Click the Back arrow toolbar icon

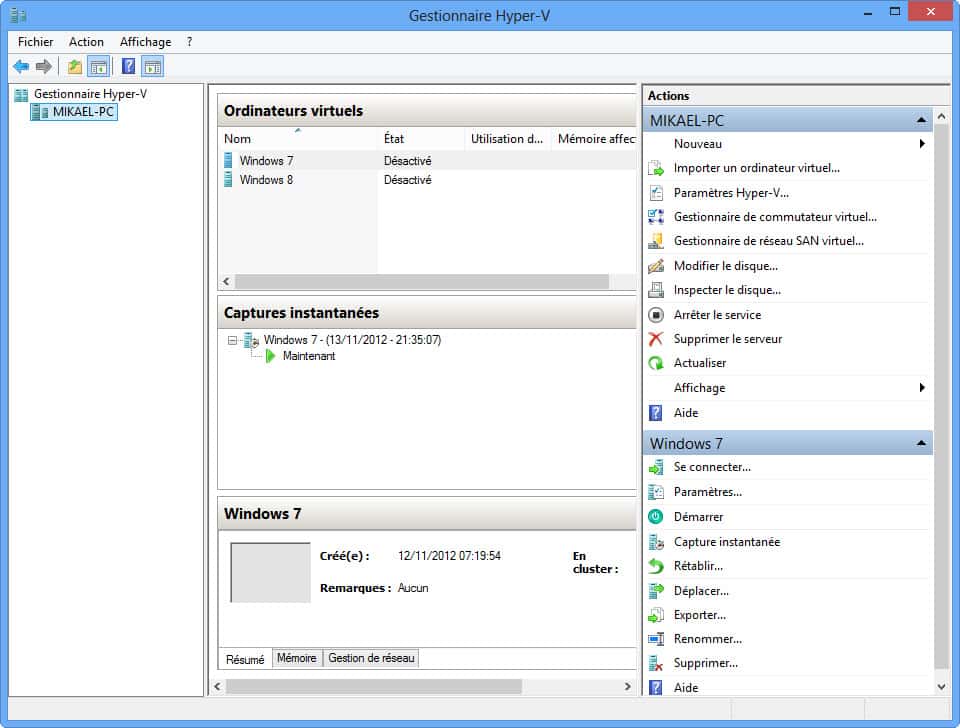21,66
